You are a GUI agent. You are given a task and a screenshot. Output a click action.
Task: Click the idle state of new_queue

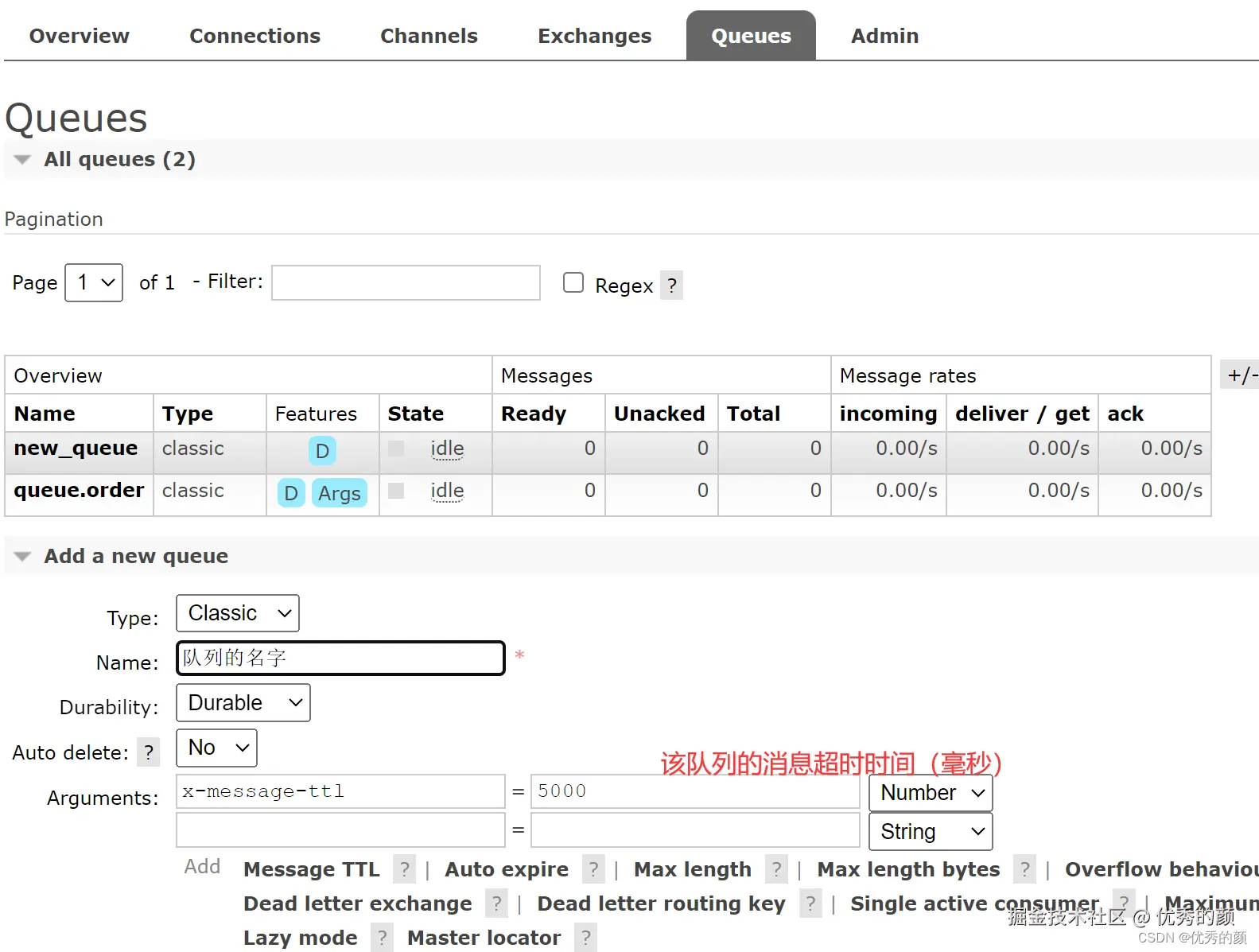(x=447, y=449)
